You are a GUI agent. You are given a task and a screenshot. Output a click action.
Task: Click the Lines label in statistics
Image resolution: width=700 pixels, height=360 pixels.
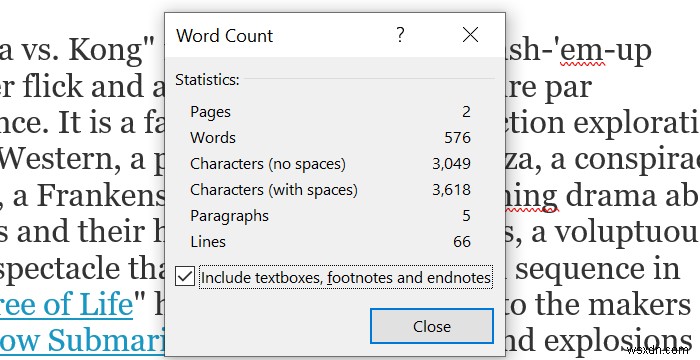(208, 242)
